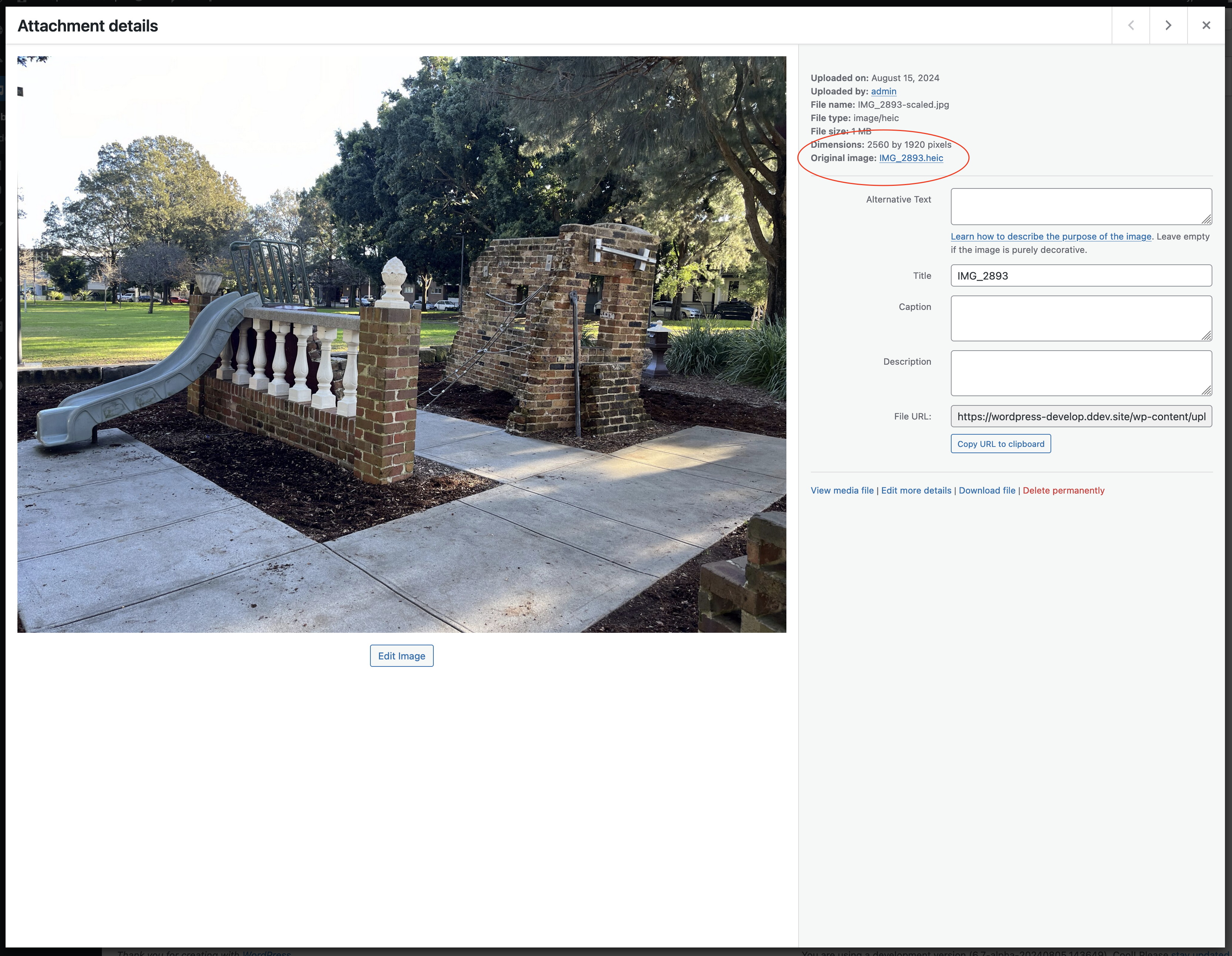Click the Edit Image button
The height and width of the screenshot is (956, 1232).
401,655
